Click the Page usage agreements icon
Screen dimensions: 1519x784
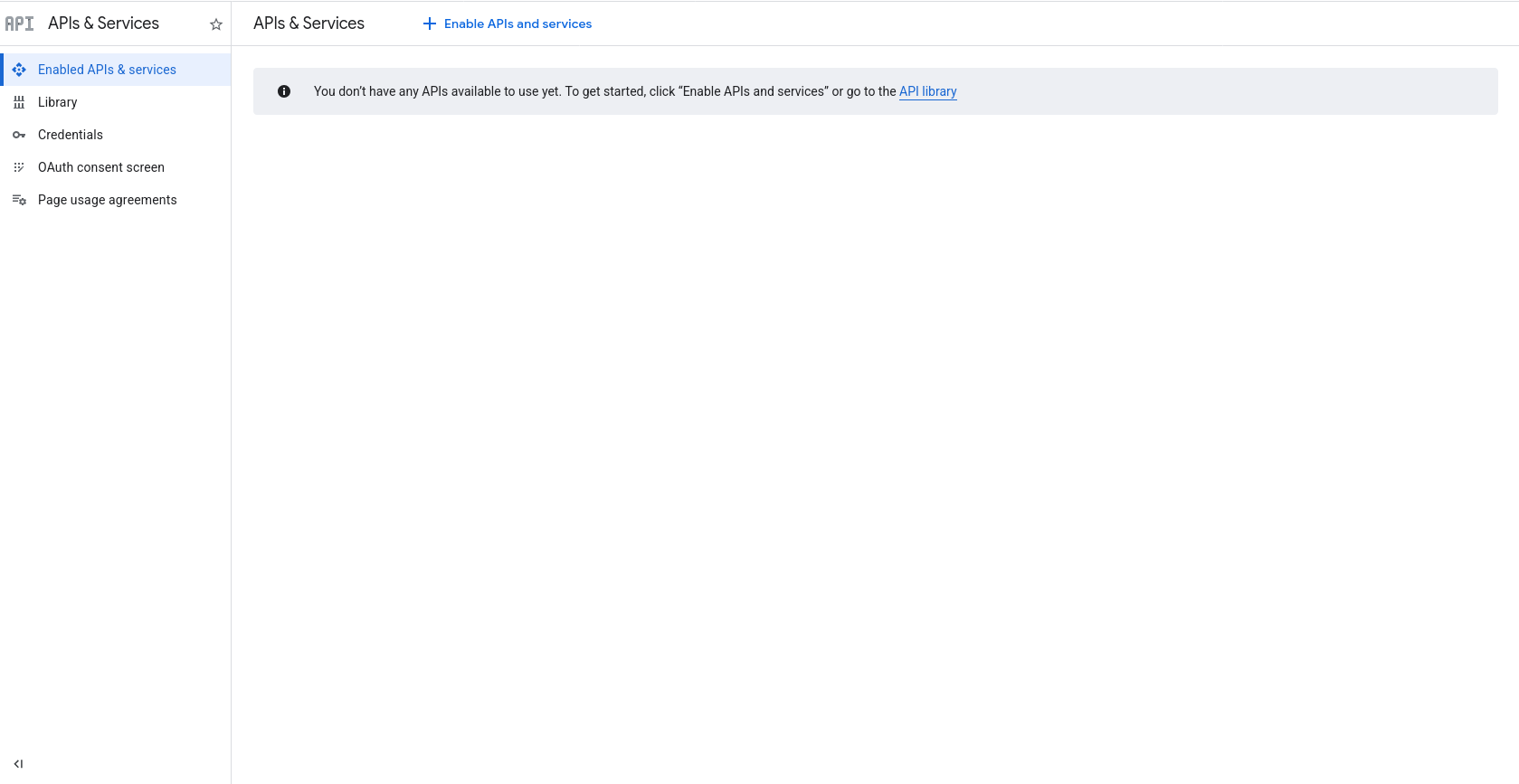point(19,200)
